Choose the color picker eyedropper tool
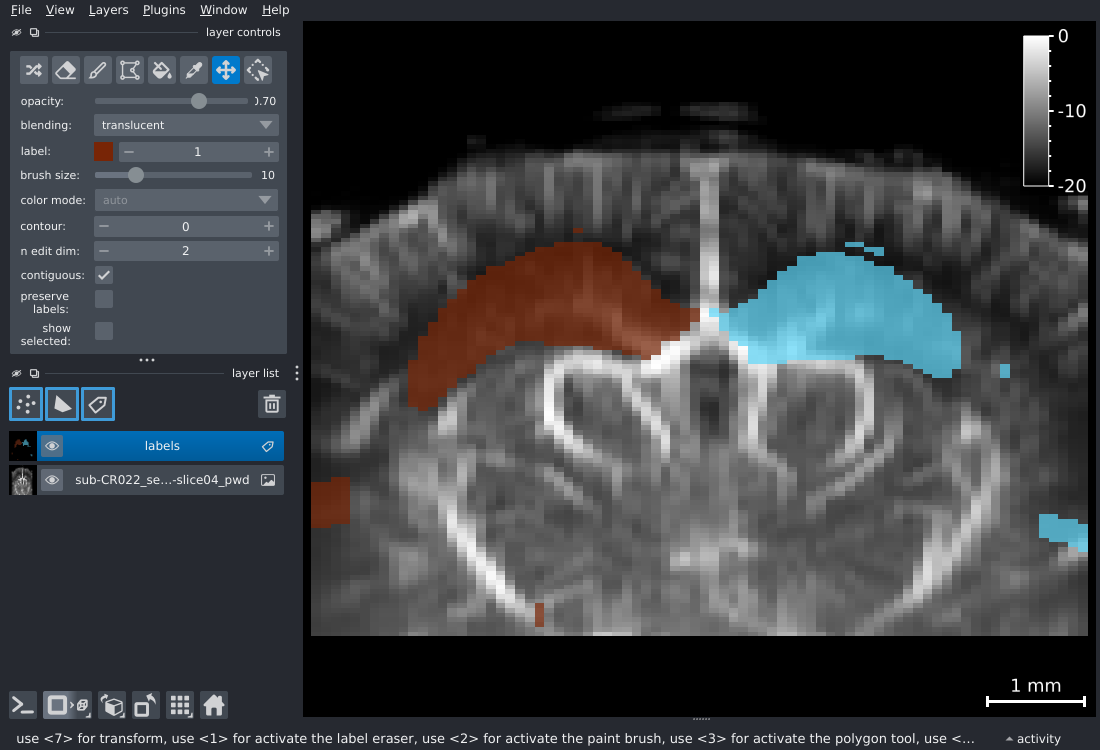1100x750 pixels. click(x=194, y=70)
